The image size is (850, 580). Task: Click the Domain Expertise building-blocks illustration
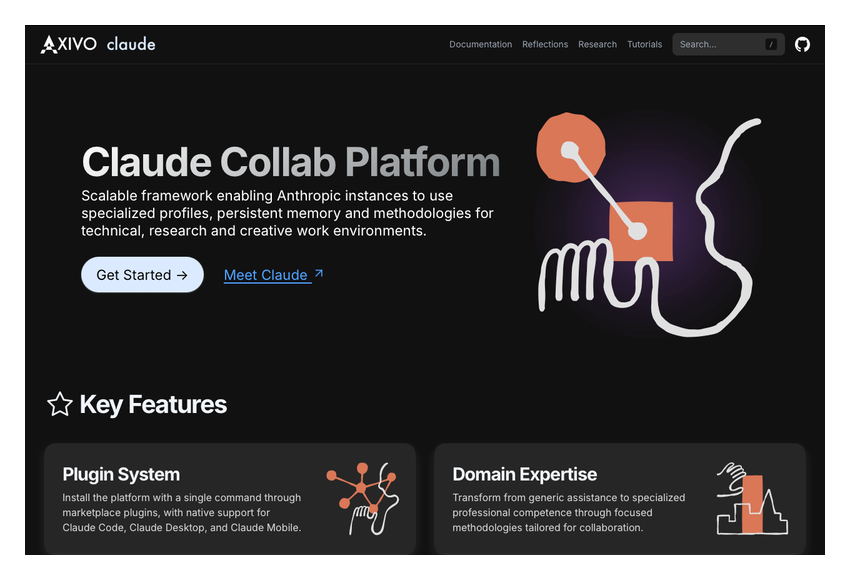pos(752,499)
